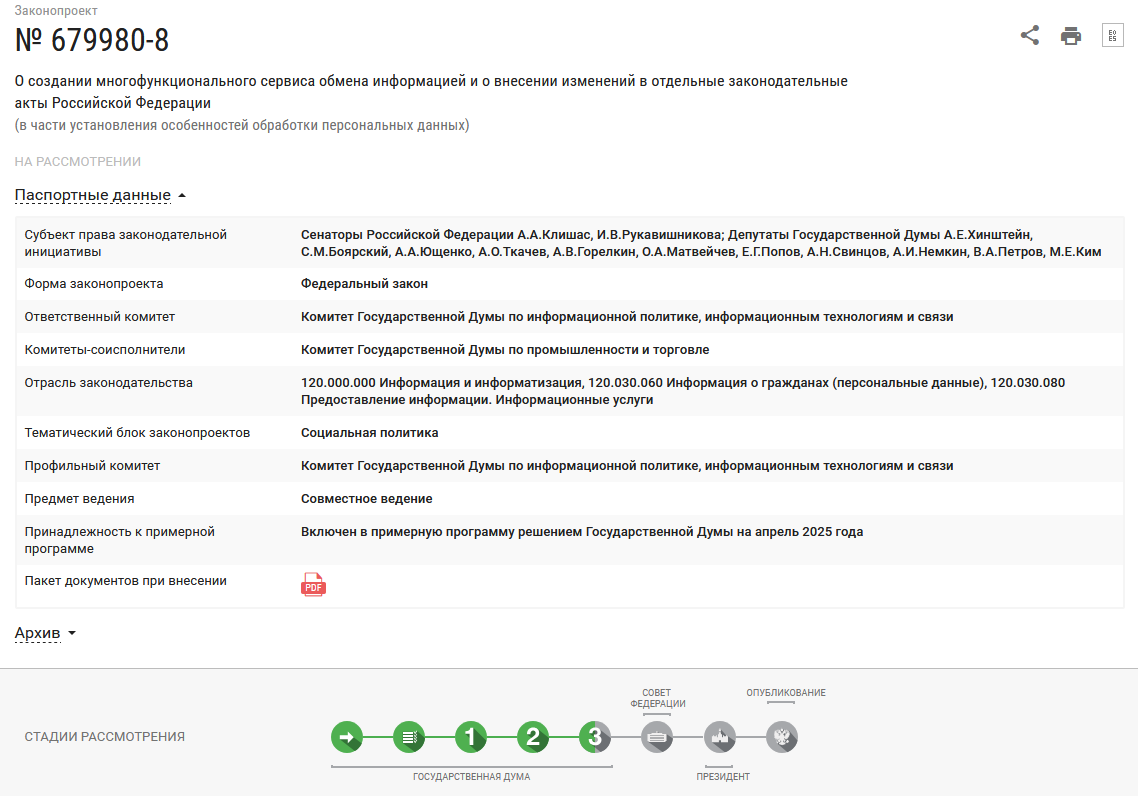The height and width of the screenshot is (796, 1138).
Task: Click the responsible committee value on information policy
Action: pos(627,316)
